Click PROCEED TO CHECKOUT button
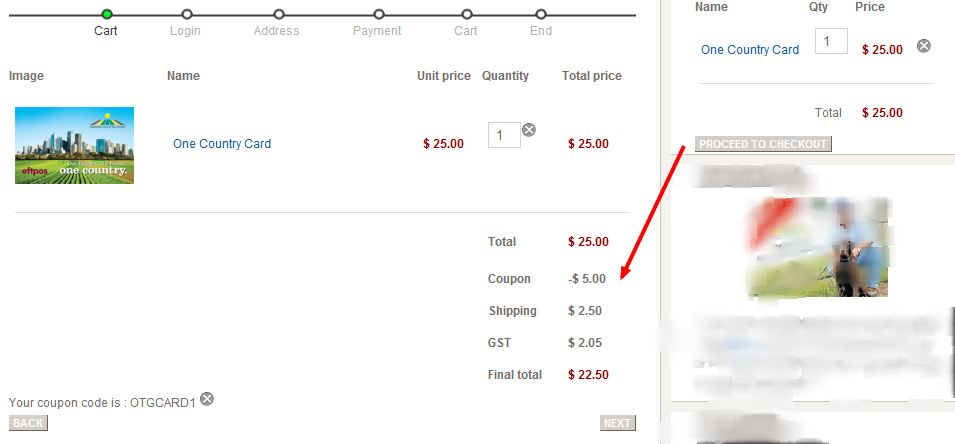Viewport: 955px width, 444px height. [x=763, y=144]
